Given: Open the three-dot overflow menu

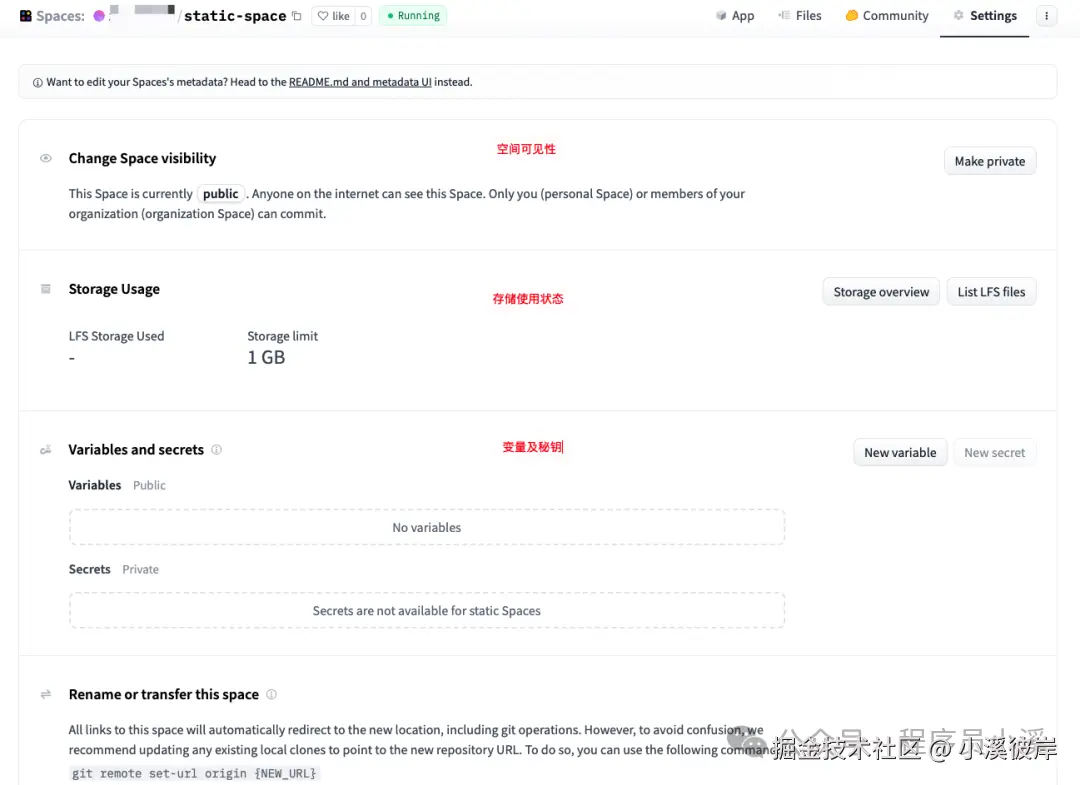Looking at the screenshot, I should point(1046,15).
